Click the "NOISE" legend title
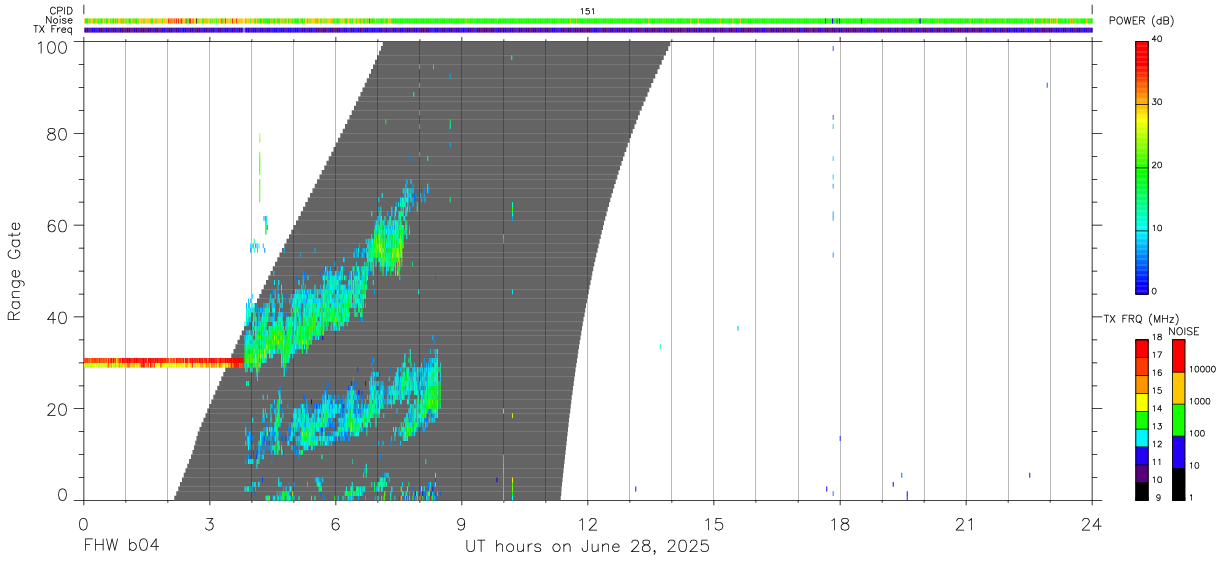This screenshot has width=1228, height=567. click(1184, 331)
